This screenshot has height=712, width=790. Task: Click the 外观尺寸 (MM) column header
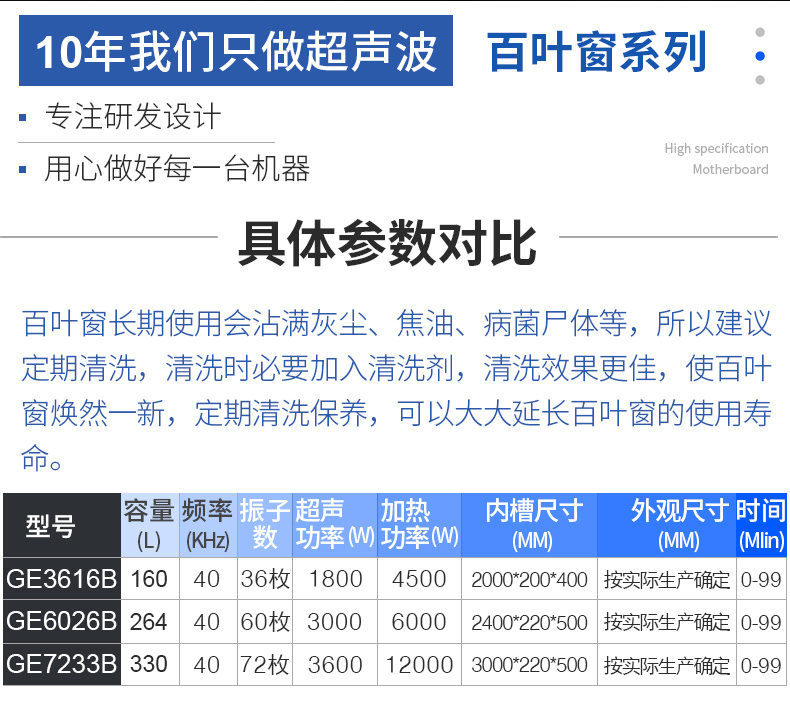tap(667, 525)
